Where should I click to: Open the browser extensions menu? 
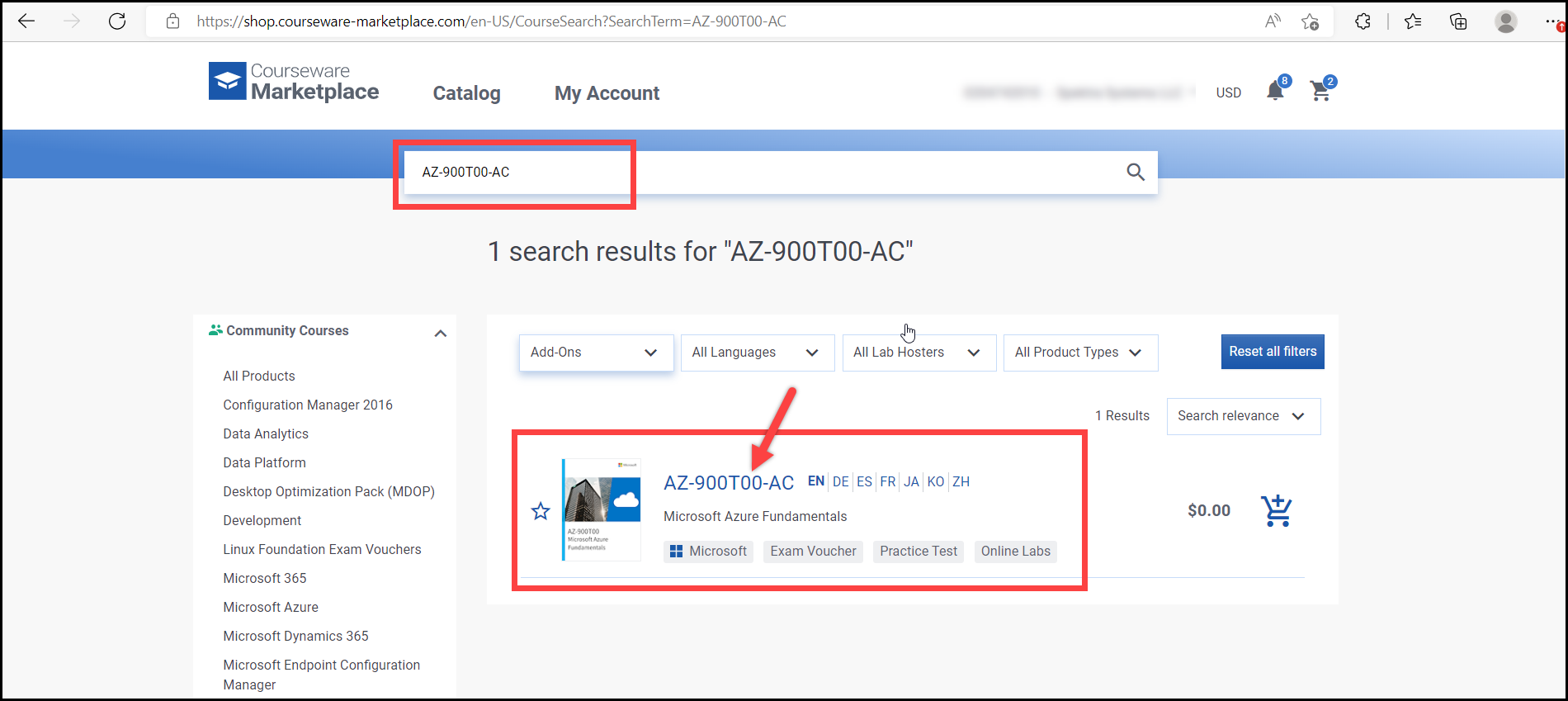point(1363,21)
